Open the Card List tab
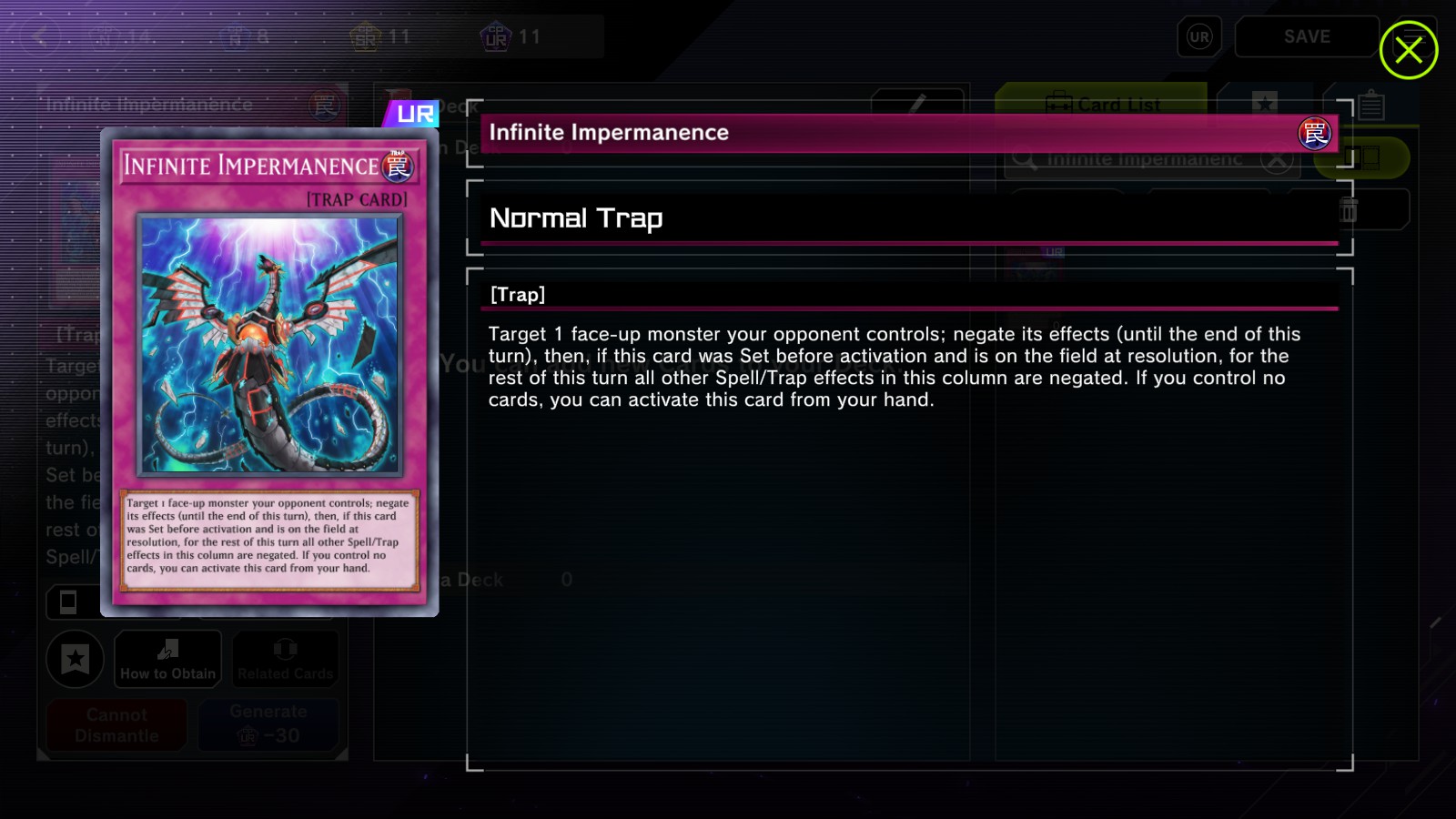 (1102, 104)
